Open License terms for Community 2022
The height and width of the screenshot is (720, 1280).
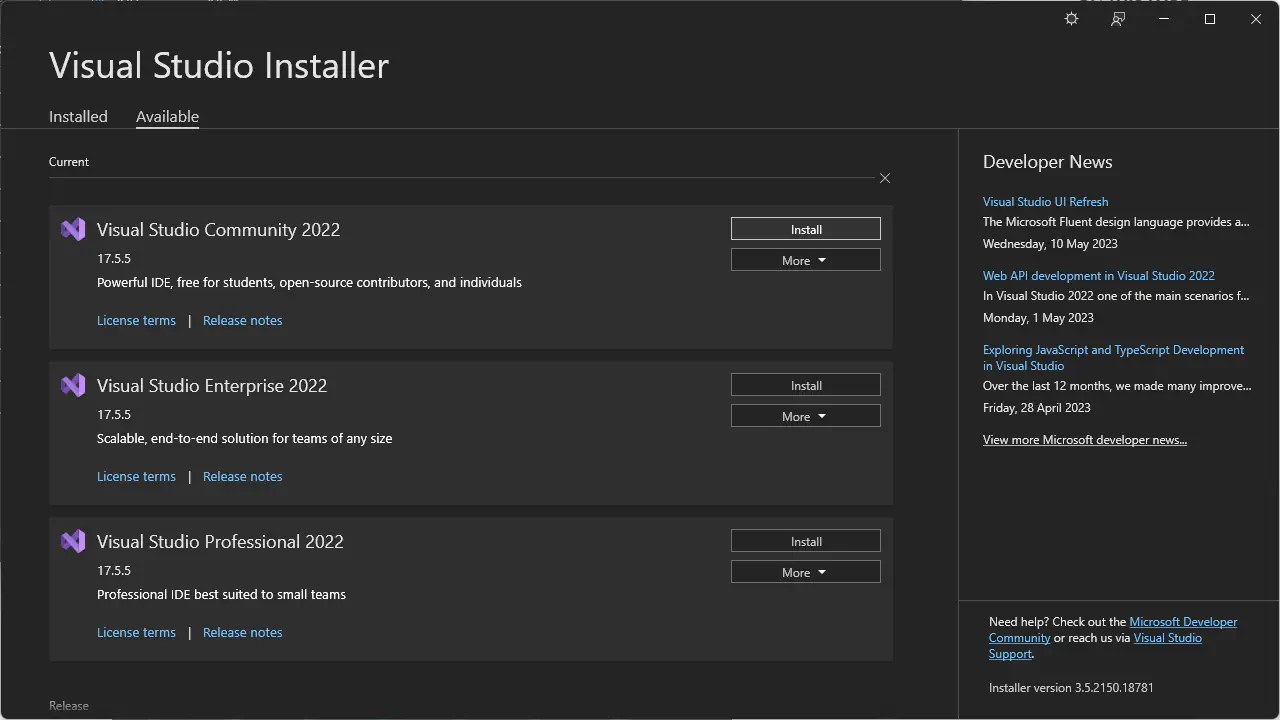pyautogui.click(x=136, y=320)
